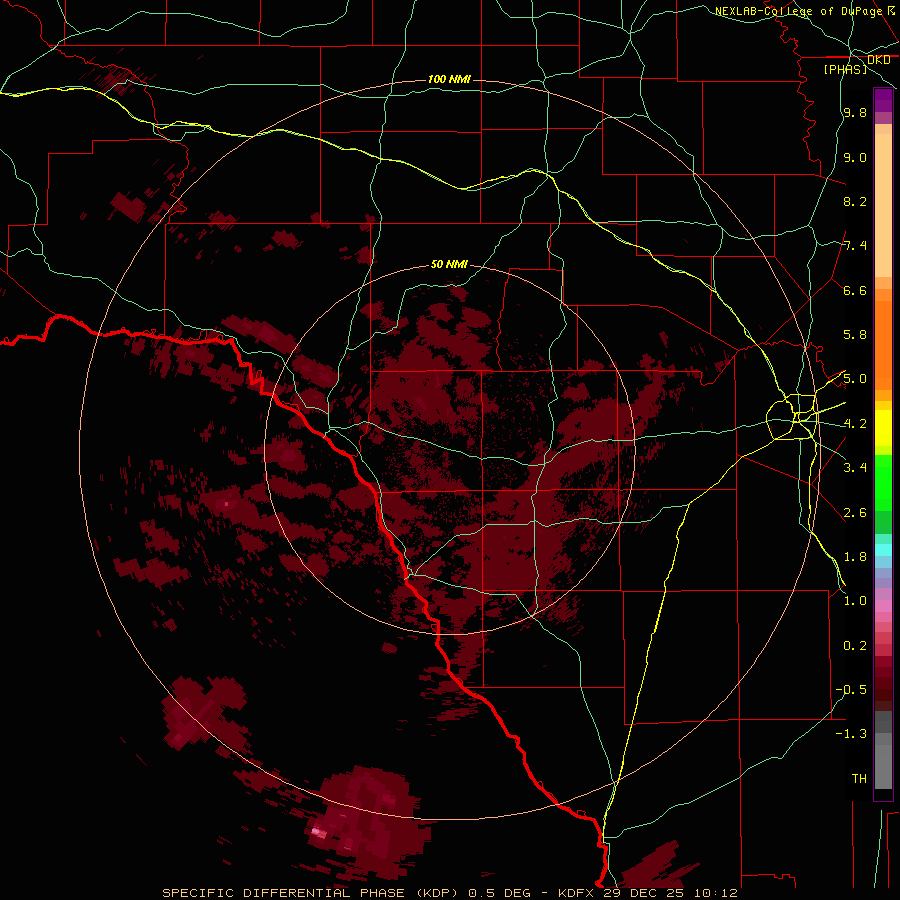Click the '(KDP)' abbreviation in the caption
This screenshot has height=900, width=900.
click(439, 893)
